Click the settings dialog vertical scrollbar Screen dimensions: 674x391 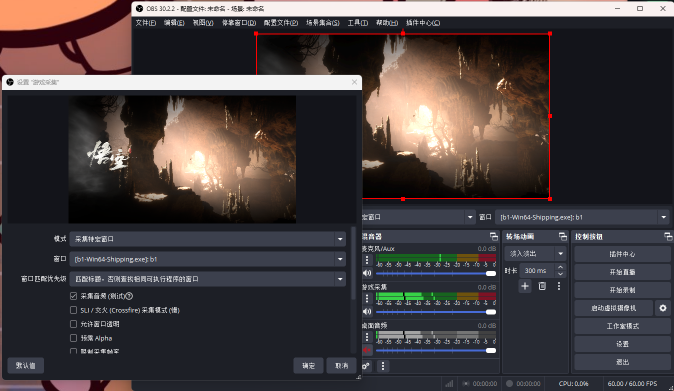pyautogui.click(x=353, y=263)
